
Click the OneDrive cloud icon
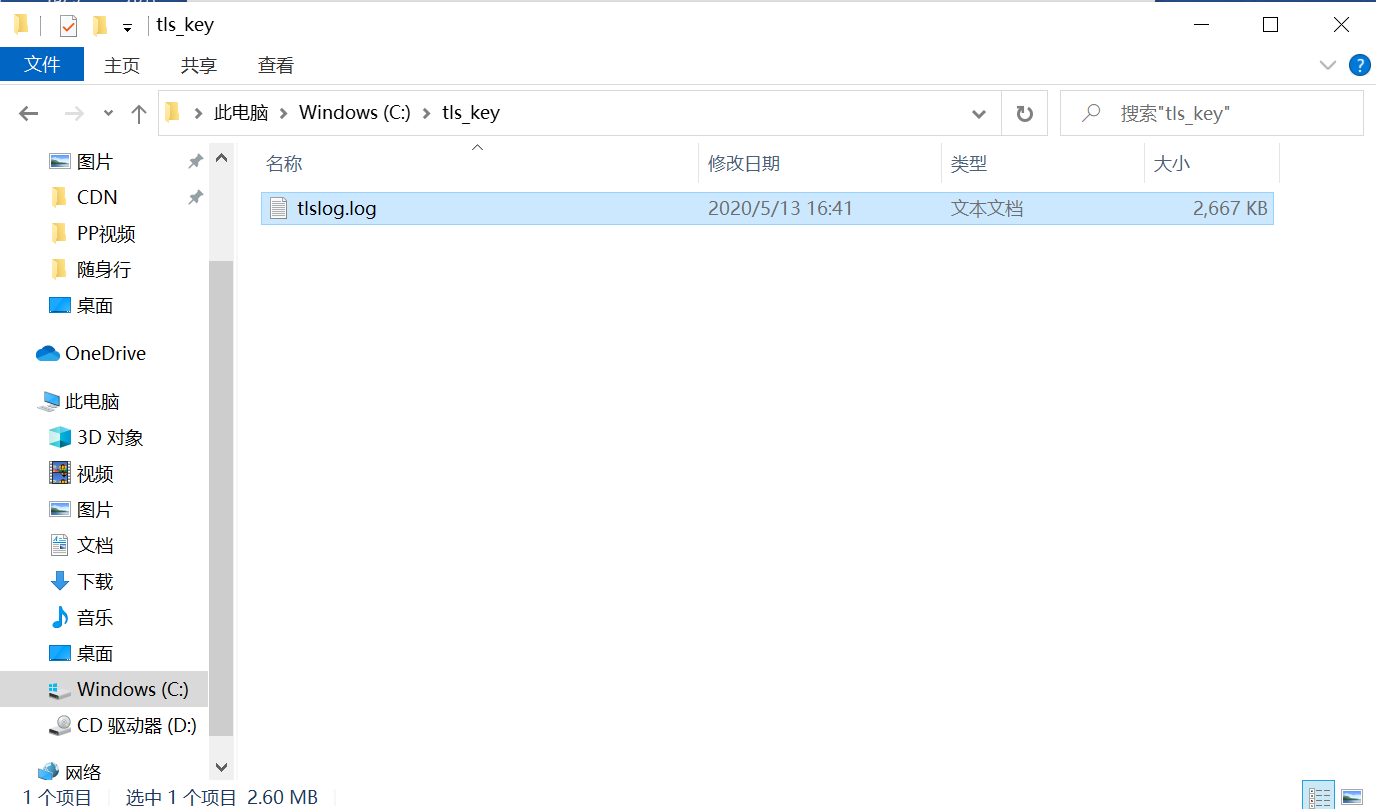(x=48, y=353)
